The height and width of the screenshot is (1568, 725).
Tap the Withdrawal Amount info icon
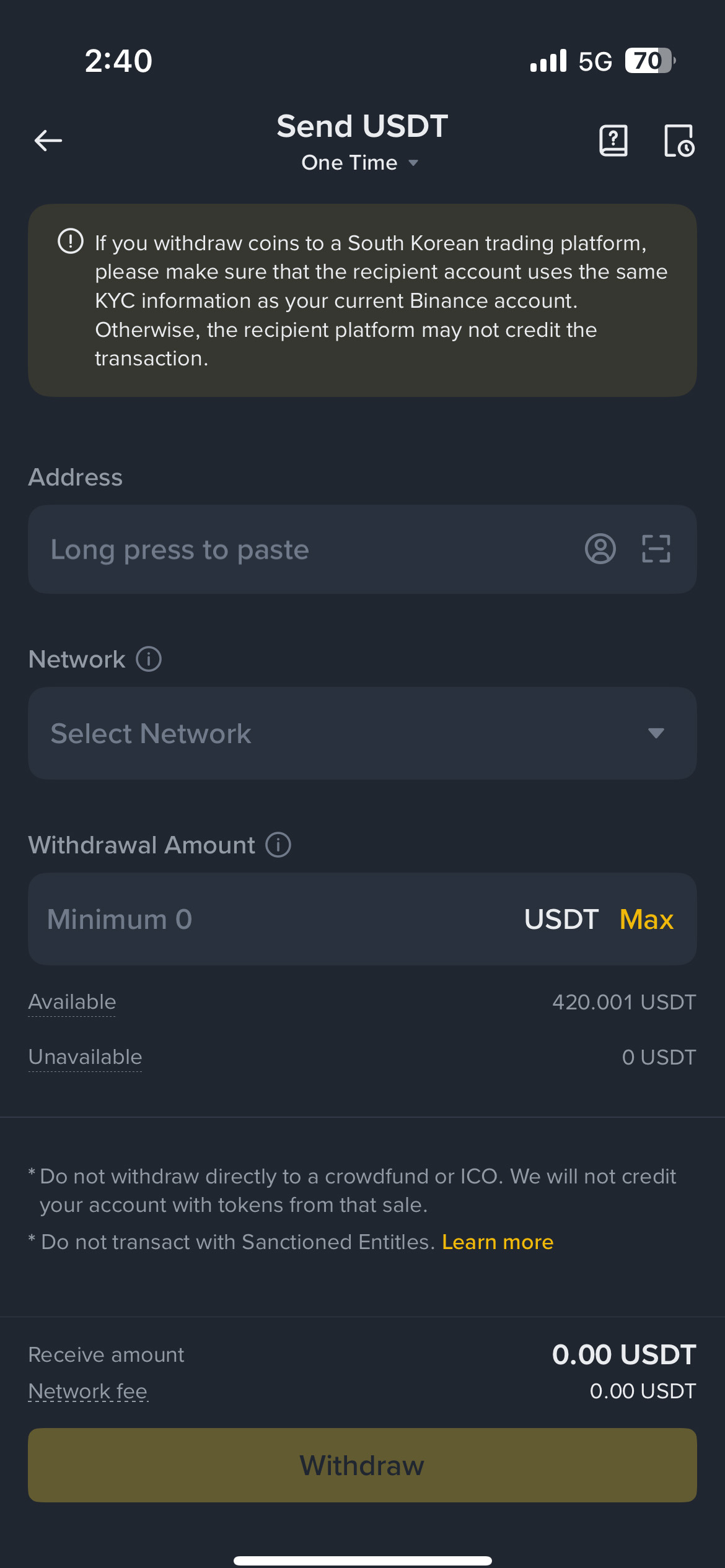(278, 845)
